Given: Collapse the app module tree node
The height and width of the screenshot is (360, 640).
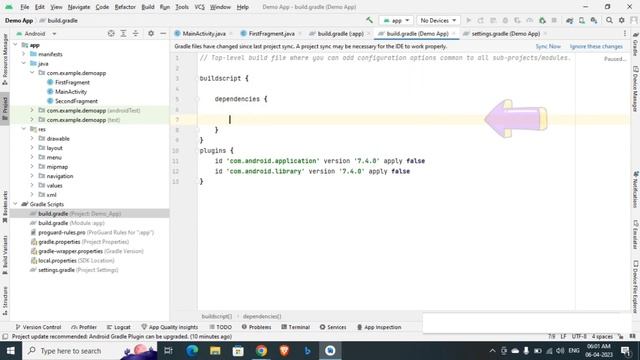Looking at the screenshot, I should (x=16, y=44).
